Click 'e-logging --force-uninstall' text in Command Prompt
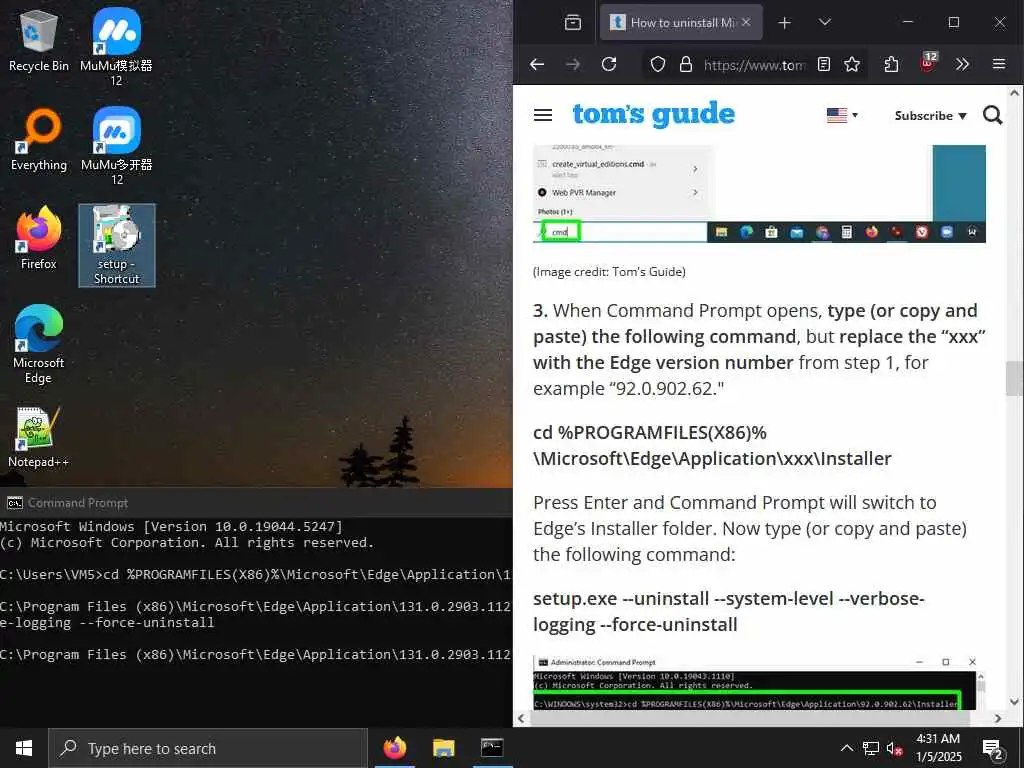1024x768 pixels. (x=107, y=623)
